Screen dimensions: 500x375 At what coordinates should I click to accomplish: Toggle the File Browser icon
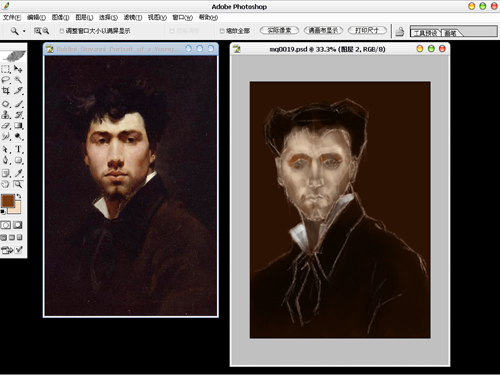coord(400,31)
